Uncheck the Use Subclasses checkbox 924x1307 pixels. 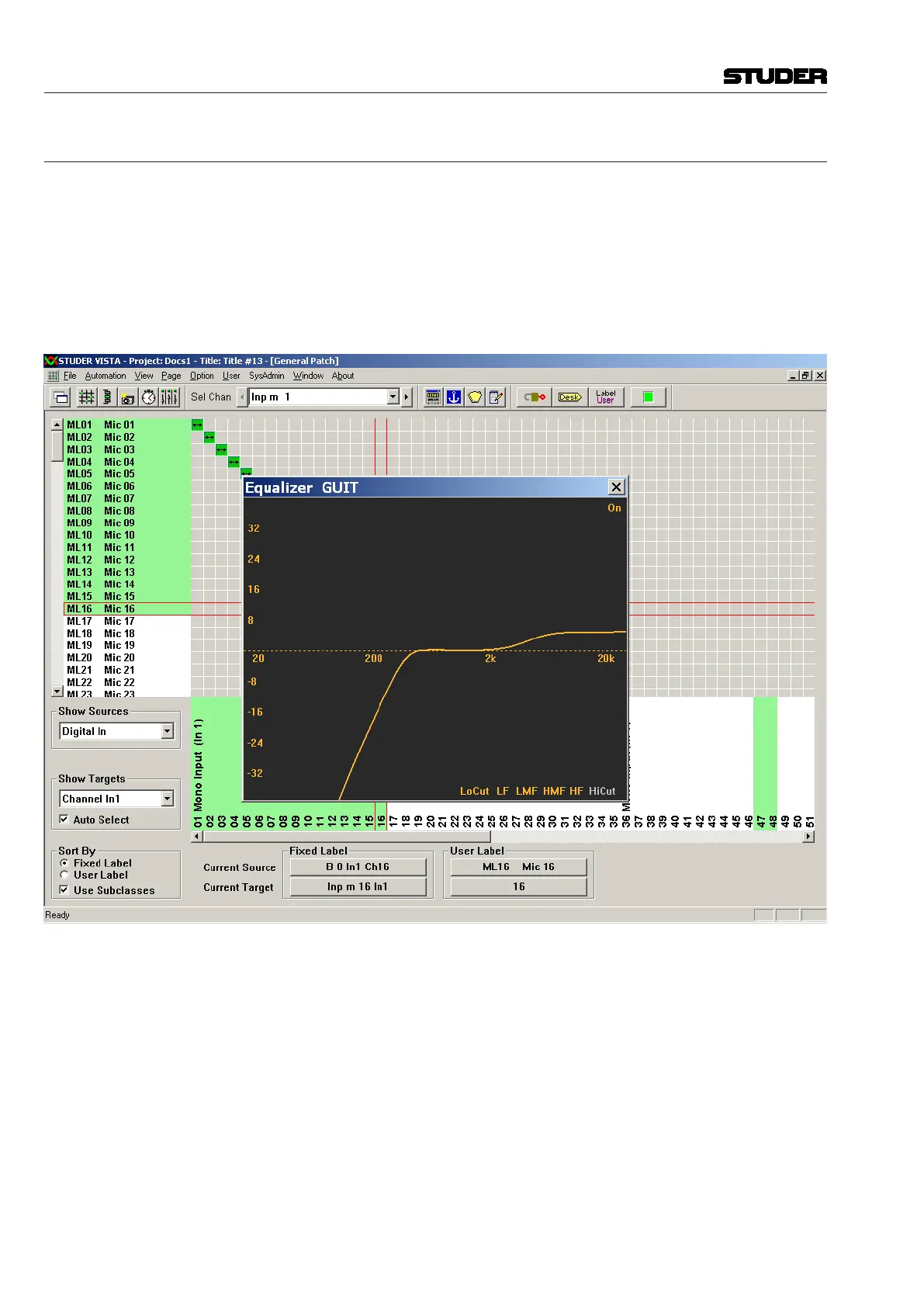[x=64, y=889]
